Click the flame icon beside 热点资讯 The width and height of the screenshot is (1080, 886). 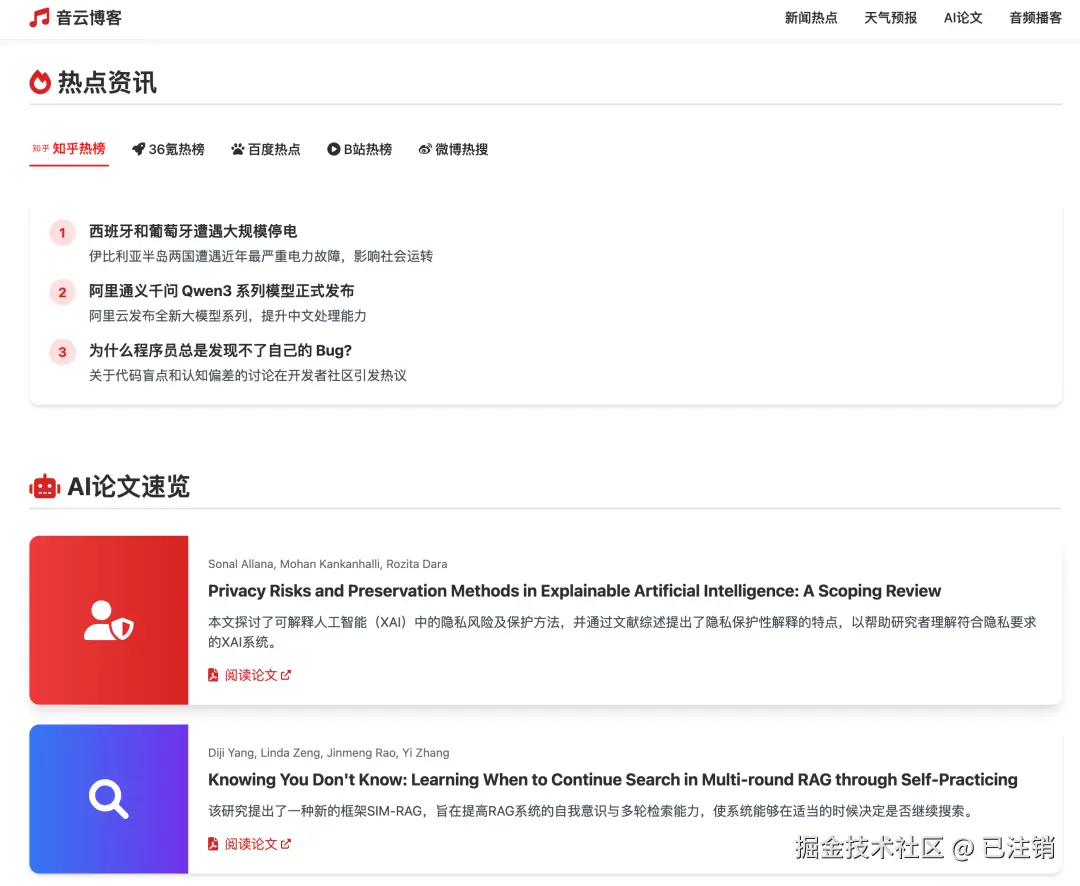[x=40, y=82]
